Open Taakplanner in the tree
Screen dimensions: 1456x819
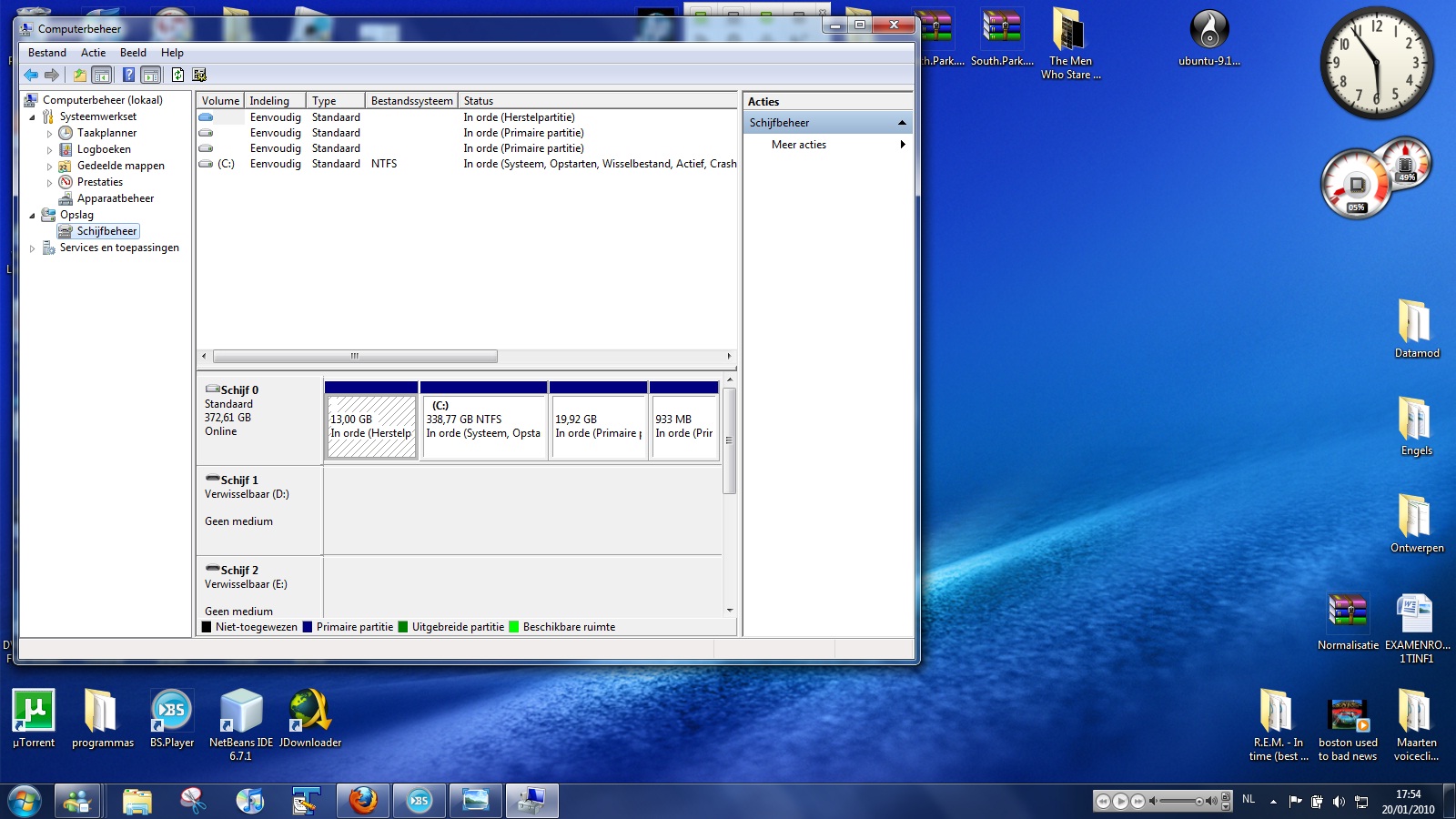[106, 133]
